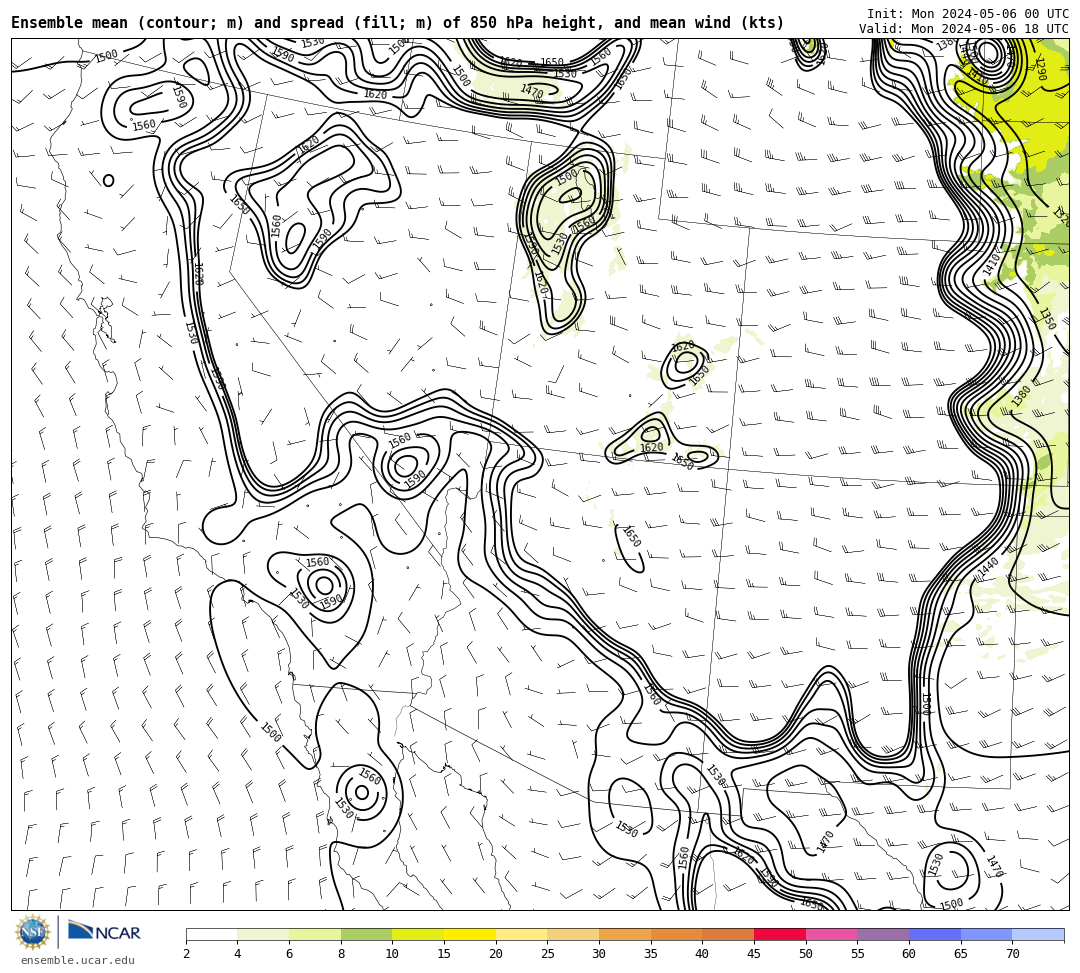The height and width of the screenshot is (973, 1080).
Task: Open the ensemble.ucar.edu website text
Action: pyautogui.click(x=78, y=960)
